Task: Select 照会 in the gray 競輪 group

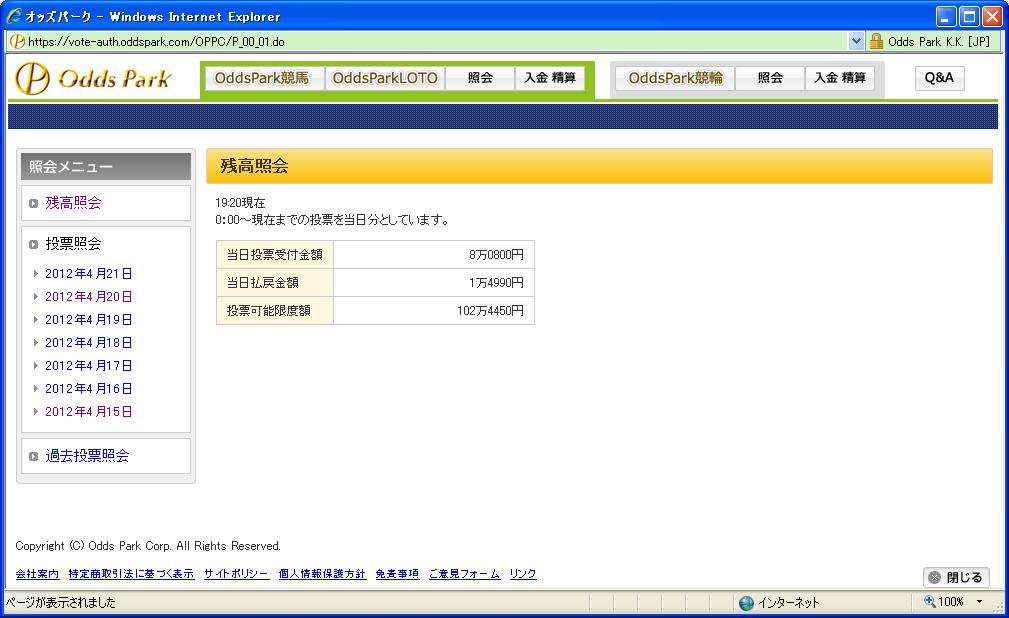Action: pyautogui.click(x=770, y=78)
